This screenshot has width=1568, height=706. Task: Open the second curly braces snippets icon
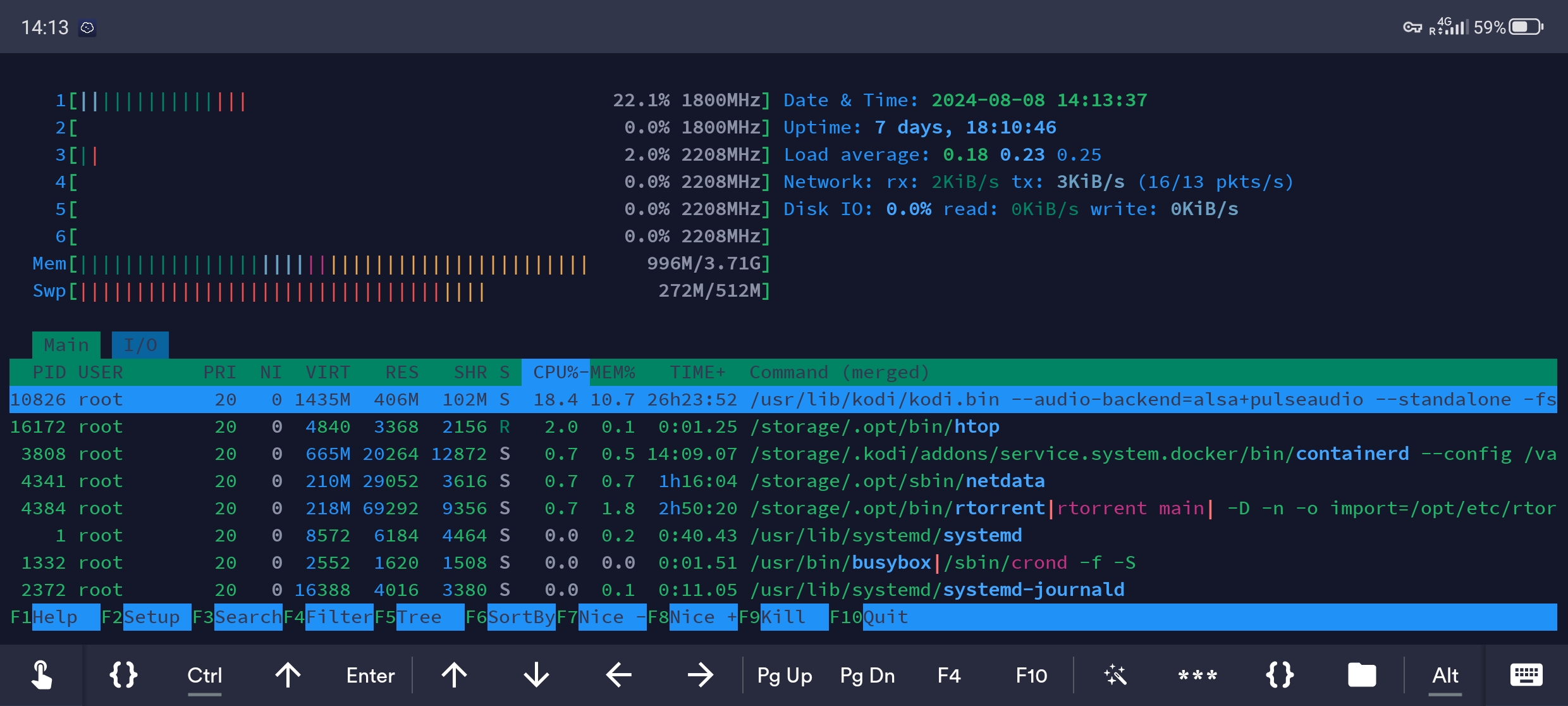tap(1280, 675)
